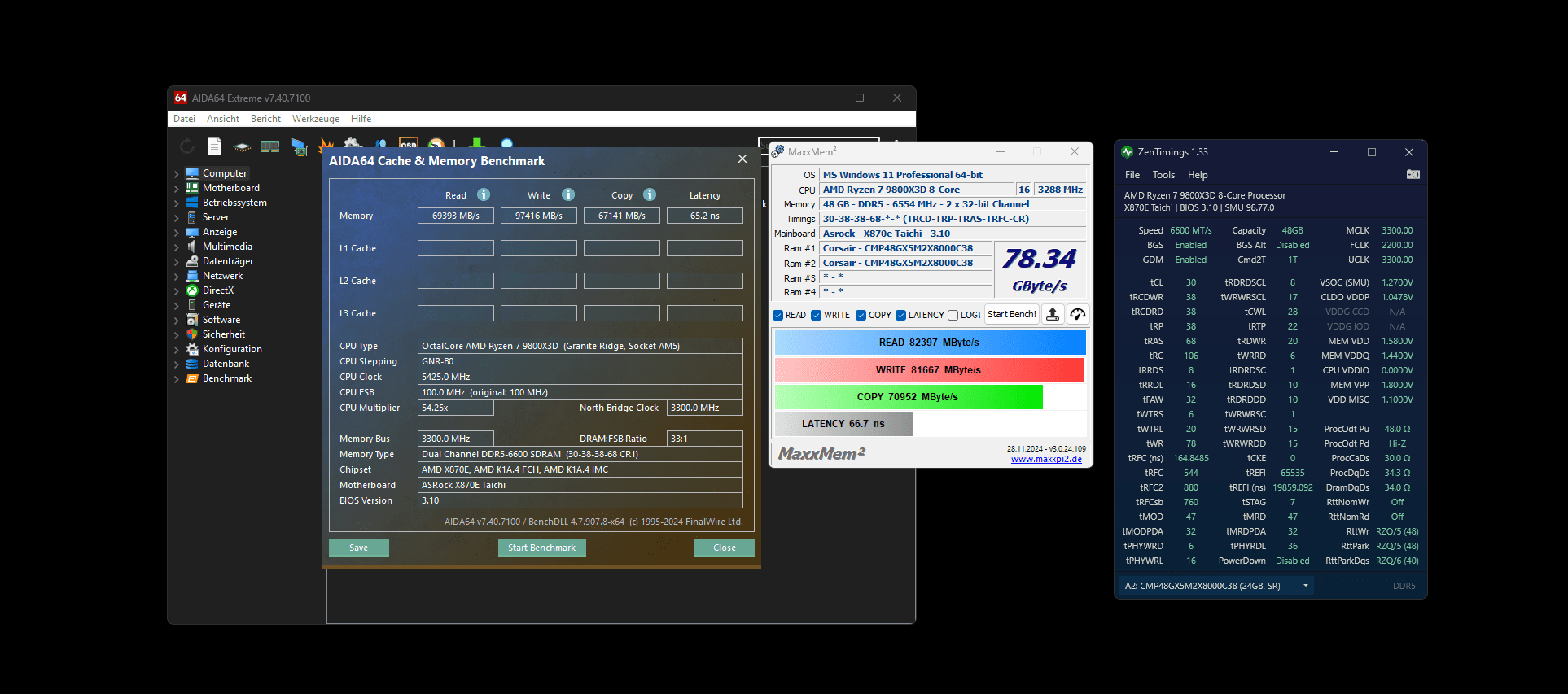The width and height of the screenshot is (1568, 694).
Task: Click Save in AIDA64 benchmark dialog
Action: 359,548
